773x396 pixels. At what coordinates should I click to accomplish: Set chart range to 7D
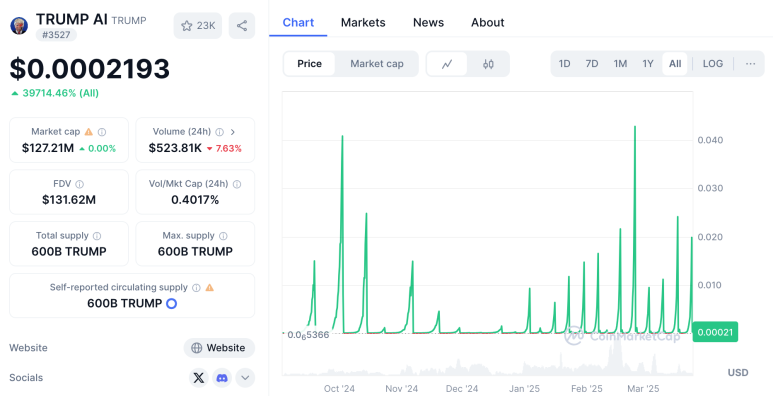coord(592,64)
